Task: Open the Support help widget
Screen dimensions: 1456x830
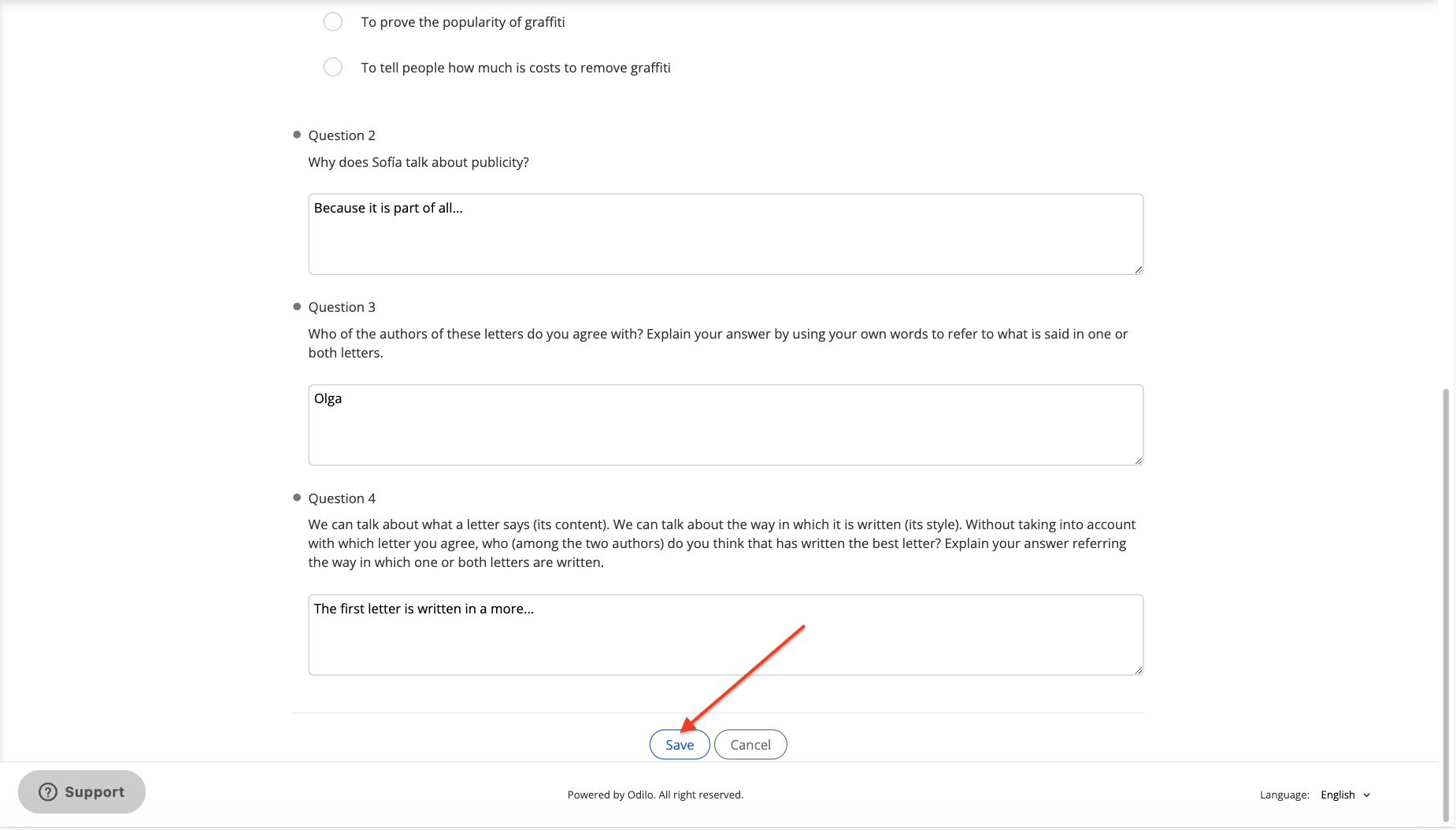Action: tap(82, 791)
